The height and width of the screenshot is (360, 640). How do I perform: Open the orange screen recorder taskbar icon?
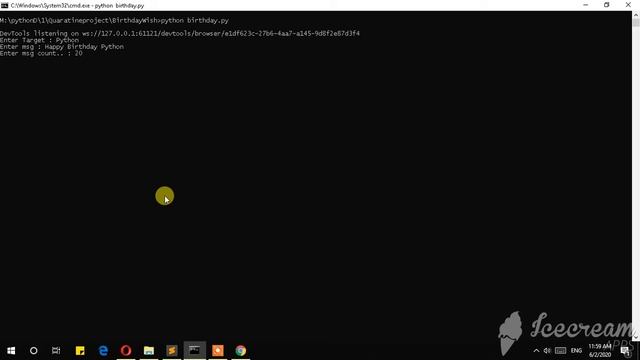(x=218, y=350)
